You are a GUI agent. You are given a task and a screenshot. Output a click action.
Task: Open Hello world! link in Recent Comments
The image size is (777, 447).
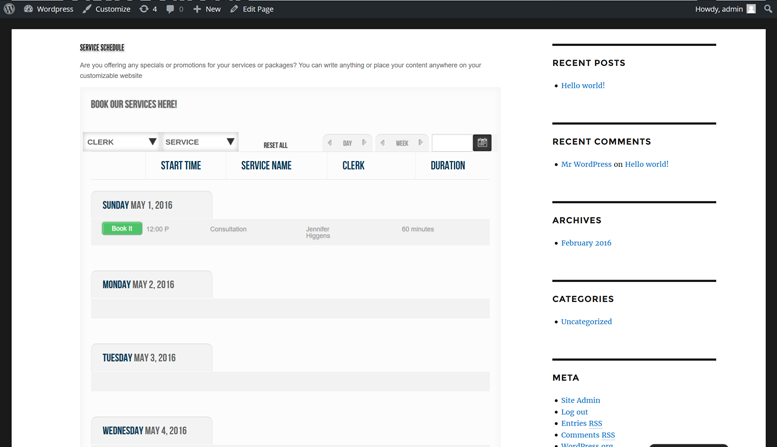point(647,164)
